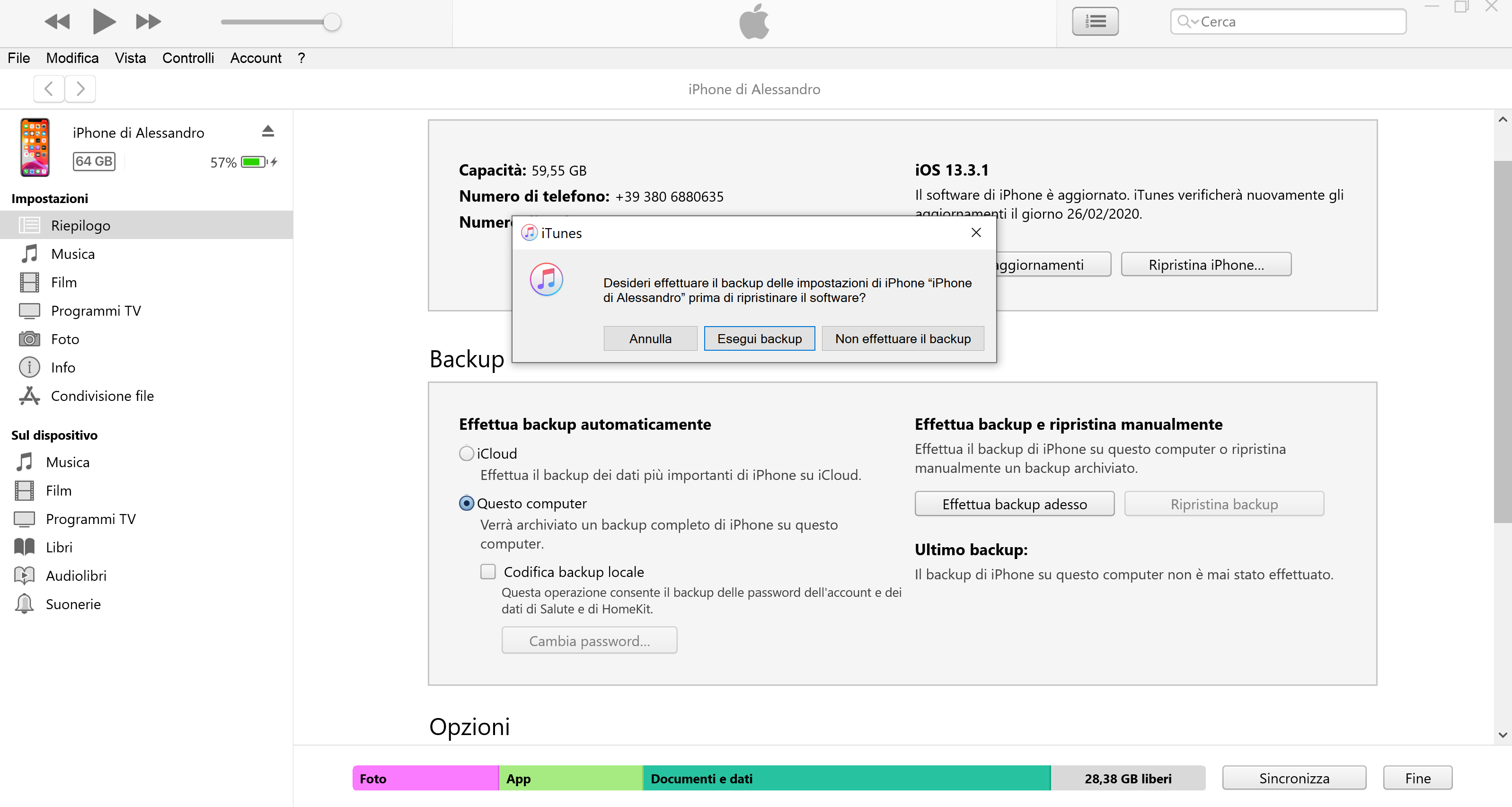
Task: Open Libri book icon
Action: (x=24, y=547)
